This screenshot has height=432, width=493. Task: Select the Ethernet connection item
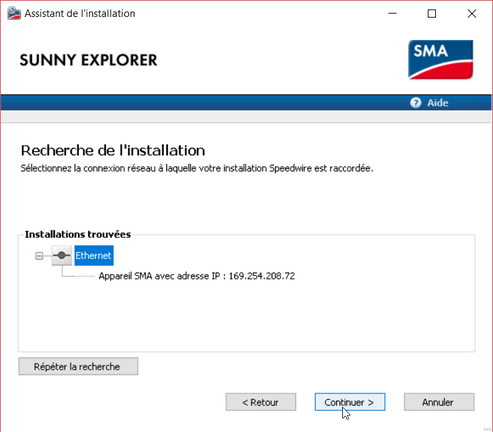click(x=94, y=256)
